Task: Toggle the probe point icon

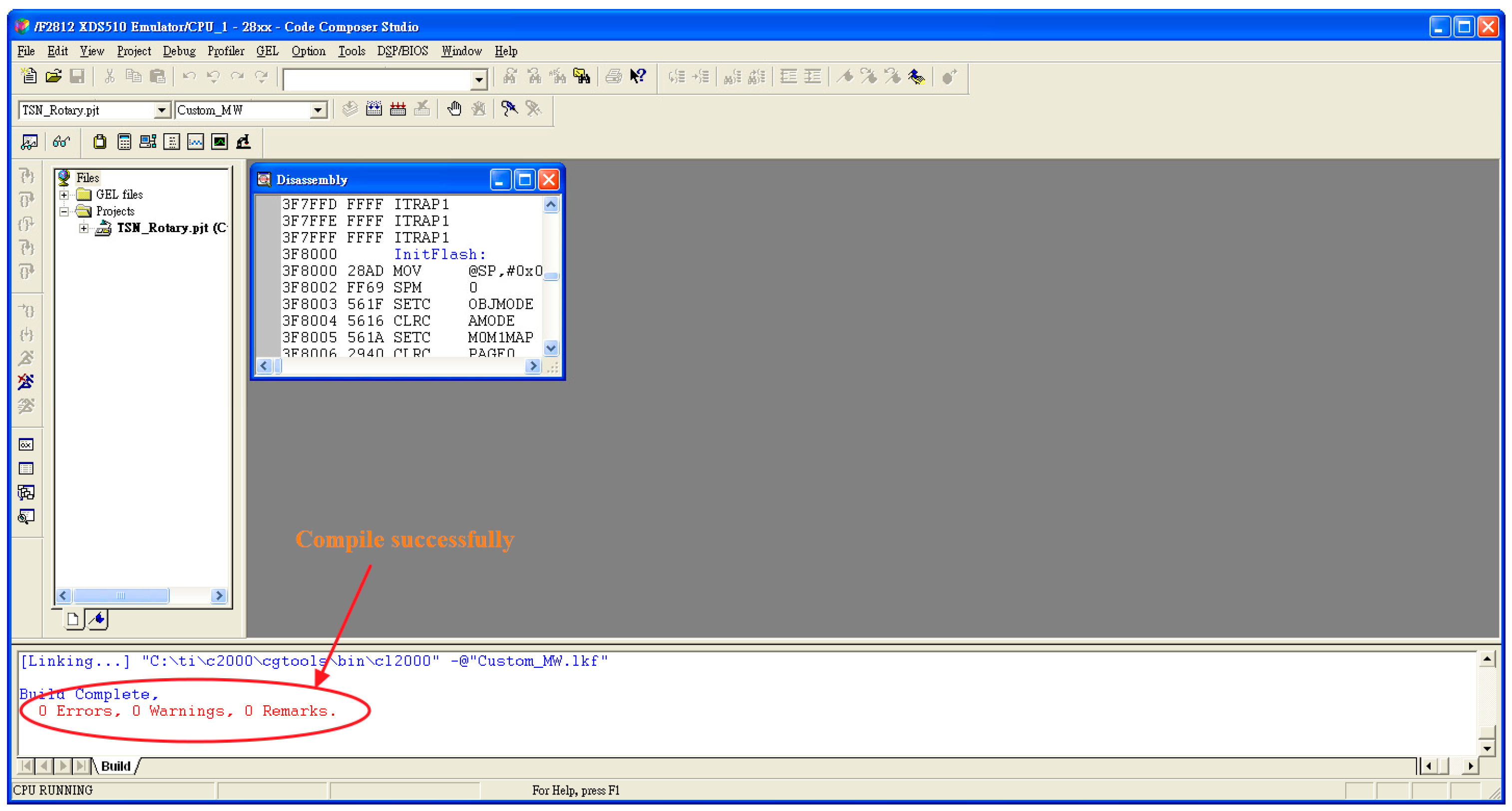Action: click(x=509, y=109)
